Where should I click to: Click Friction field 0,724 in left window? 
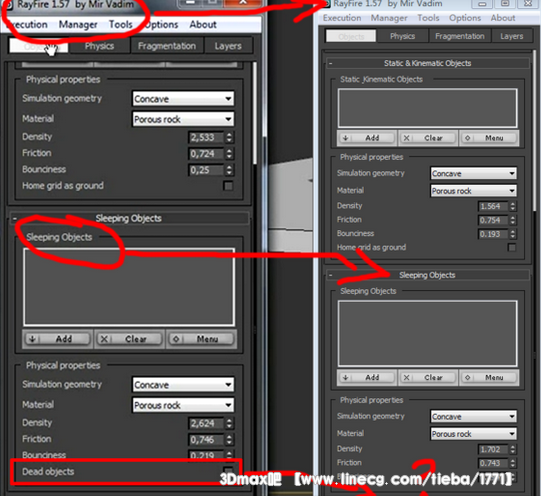[x=206, y=153]
